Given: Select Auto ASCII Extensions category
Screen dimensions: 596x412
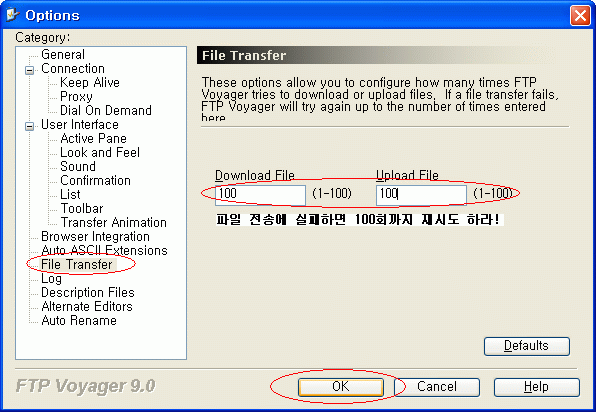Looking at the screenshot, I should point(104,250).
